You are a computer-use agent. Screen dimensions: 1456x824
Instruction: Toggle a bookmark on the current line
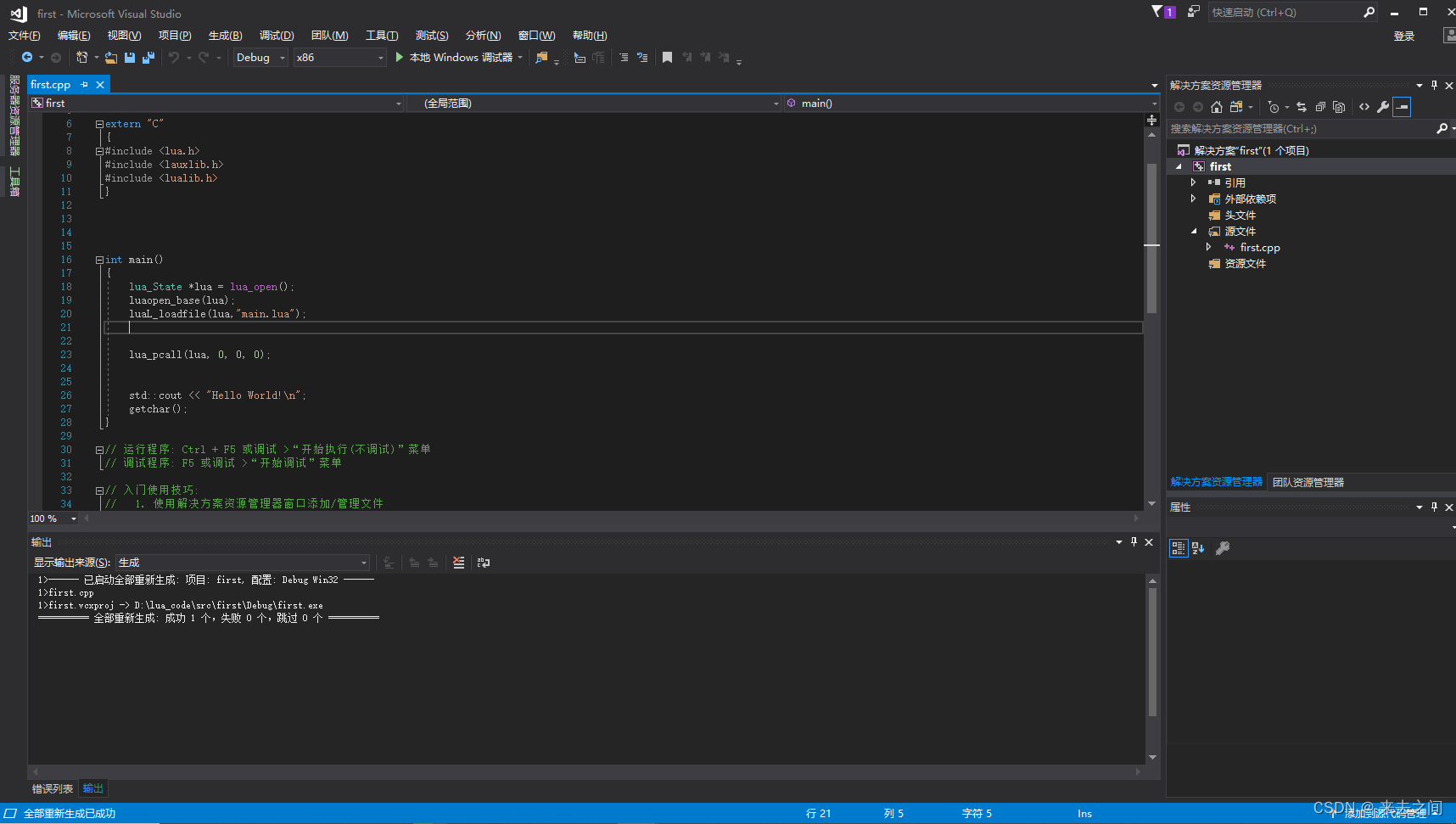667,58
